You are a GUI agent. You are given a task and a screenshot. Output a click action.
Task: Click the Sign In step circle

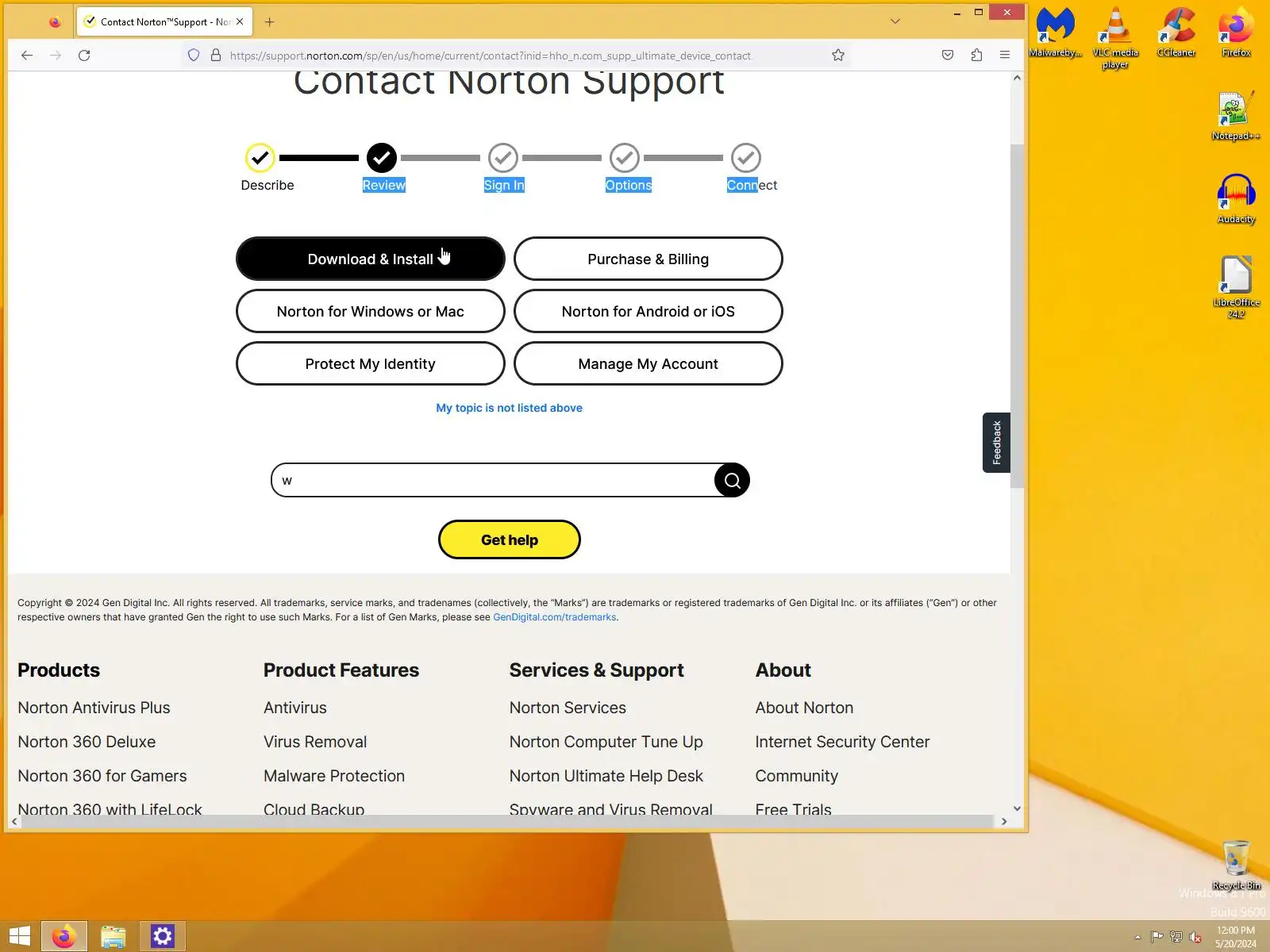click(503, 158)
